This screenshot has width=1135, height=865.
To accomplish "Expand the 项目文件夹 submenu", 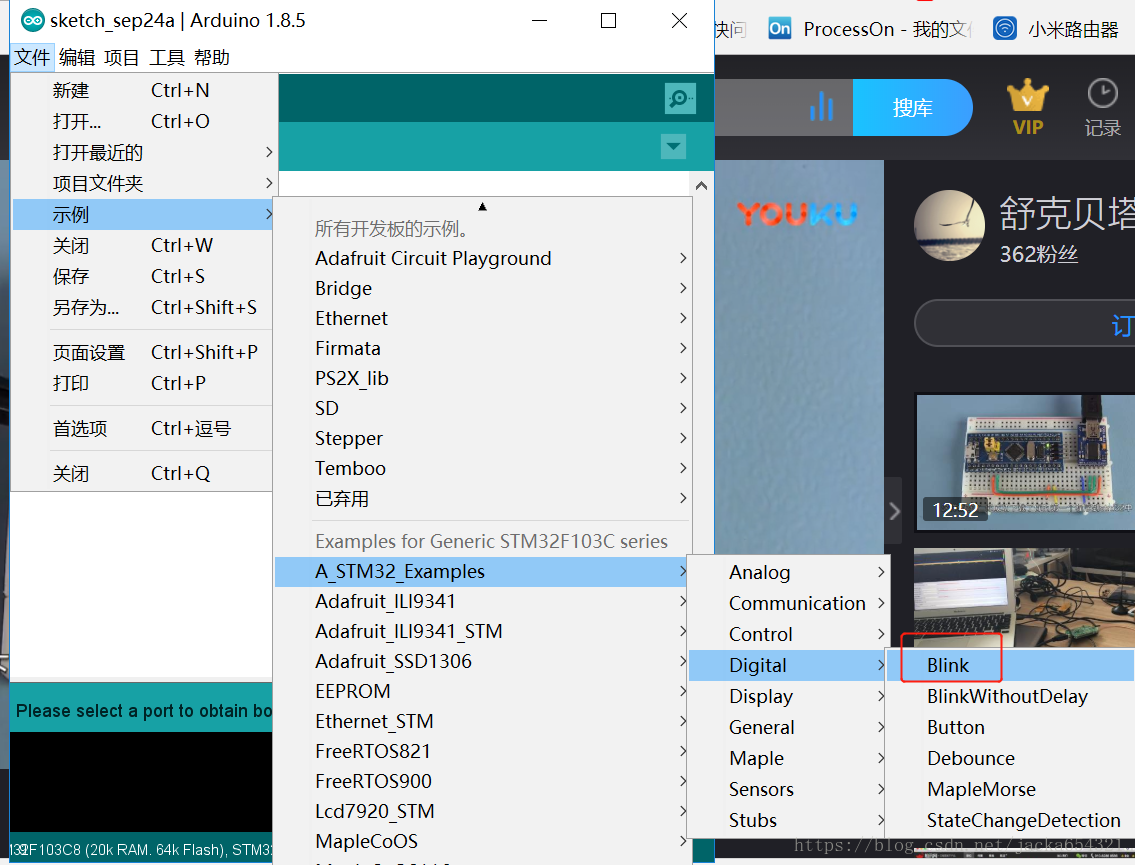I will click(143, 183).
